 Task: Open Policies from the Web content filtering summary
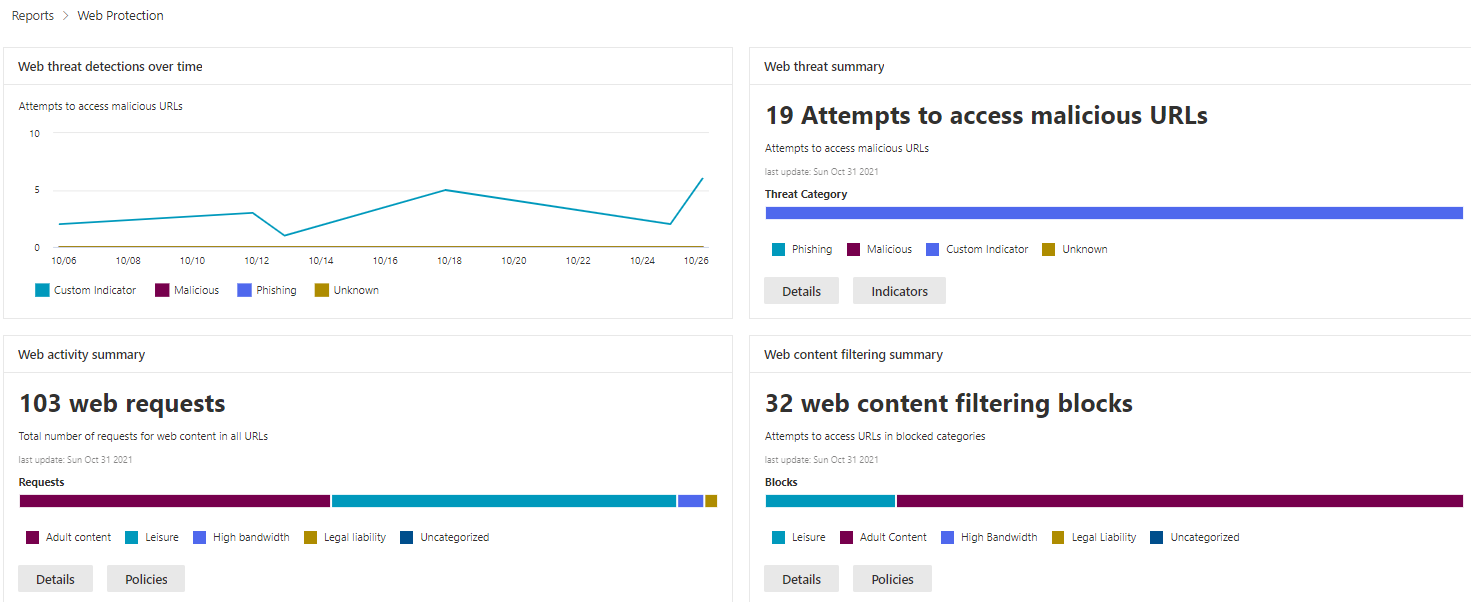click(891, 578)
